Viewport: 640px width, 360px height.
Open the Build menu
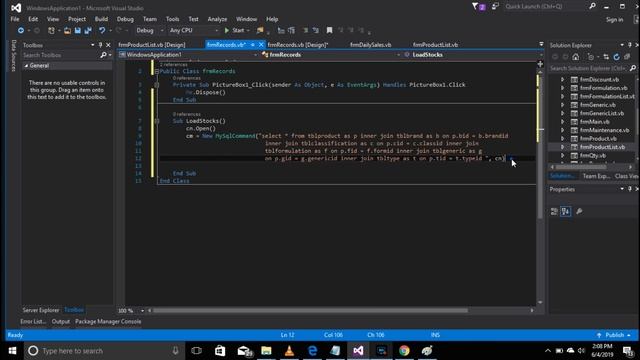pos(101,19)
